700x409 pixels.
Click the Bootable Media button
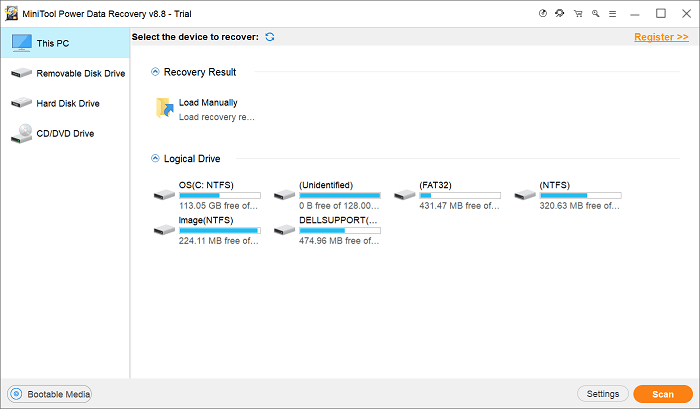pyautogui.click(x=50, y=394)
